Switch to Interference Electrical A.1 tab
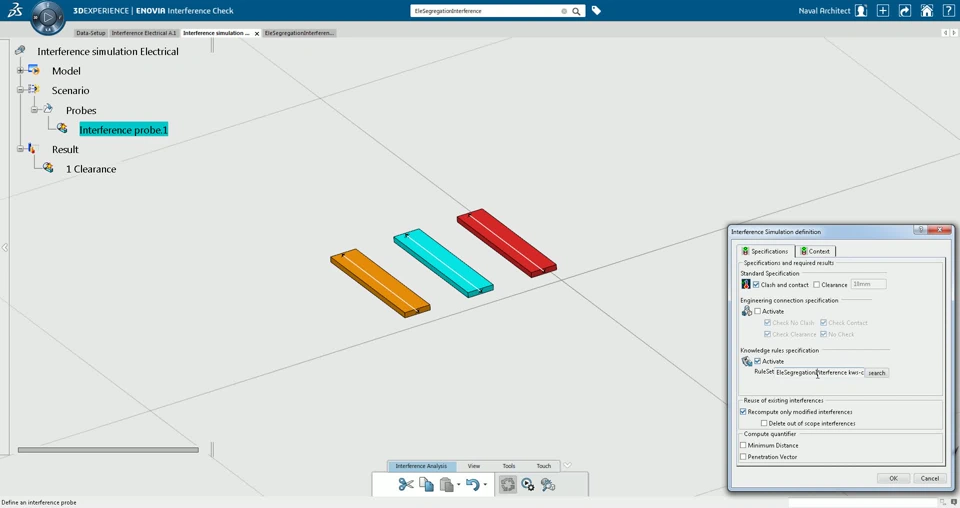 pyautogui.click(x=144, y=33)
